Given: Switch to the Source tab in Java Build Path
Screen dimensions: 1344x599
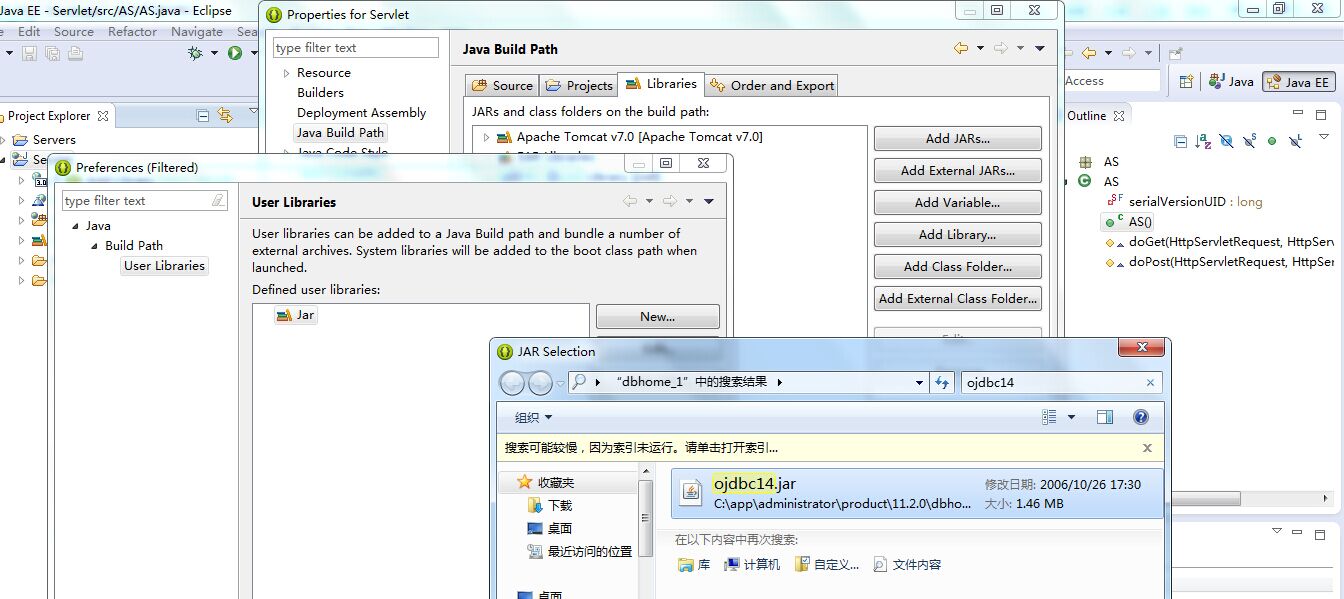Looking at the screenshot, I should pyautogui.click(x=503, y=86).
